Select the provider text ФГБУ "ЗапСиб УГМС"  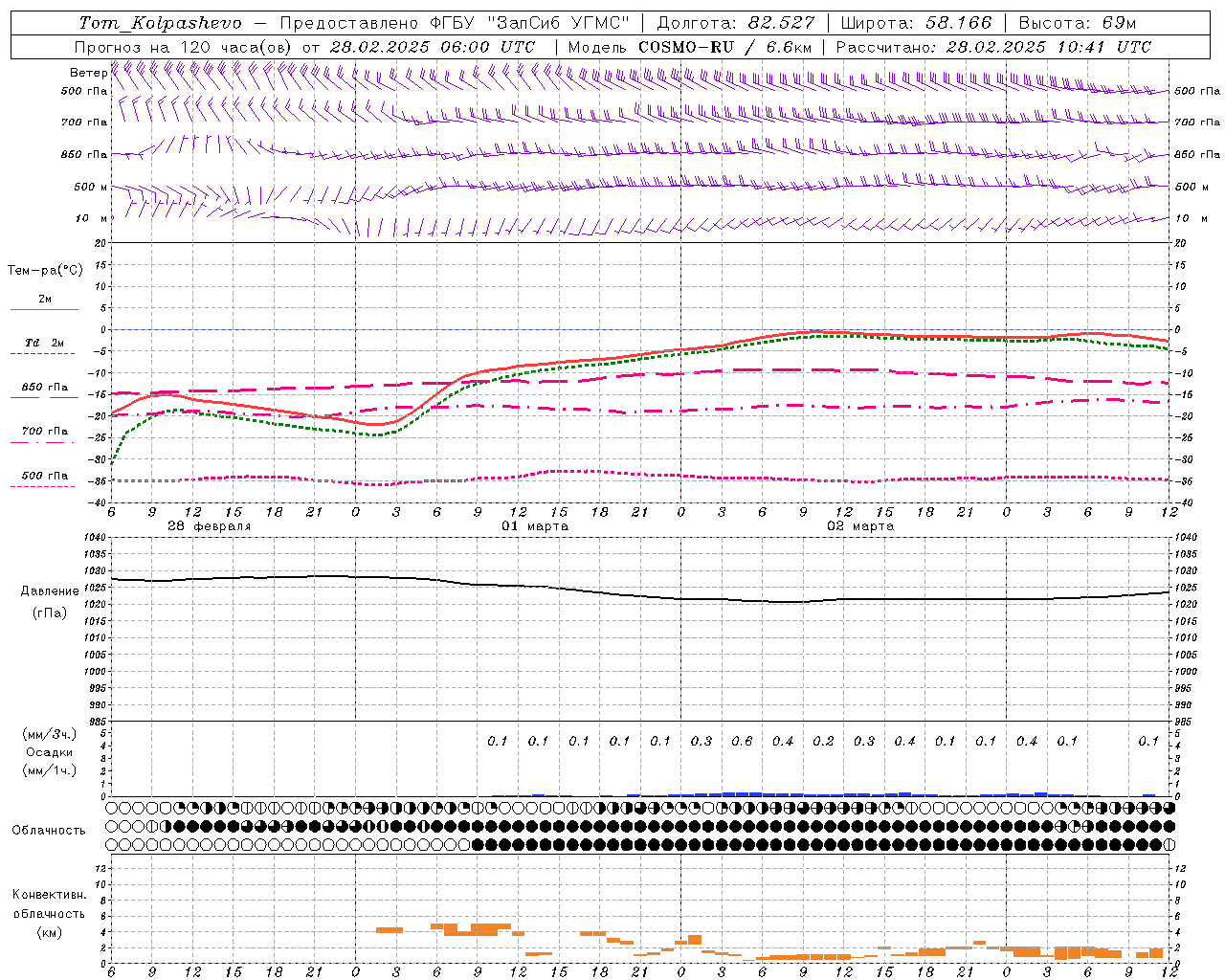529,23
